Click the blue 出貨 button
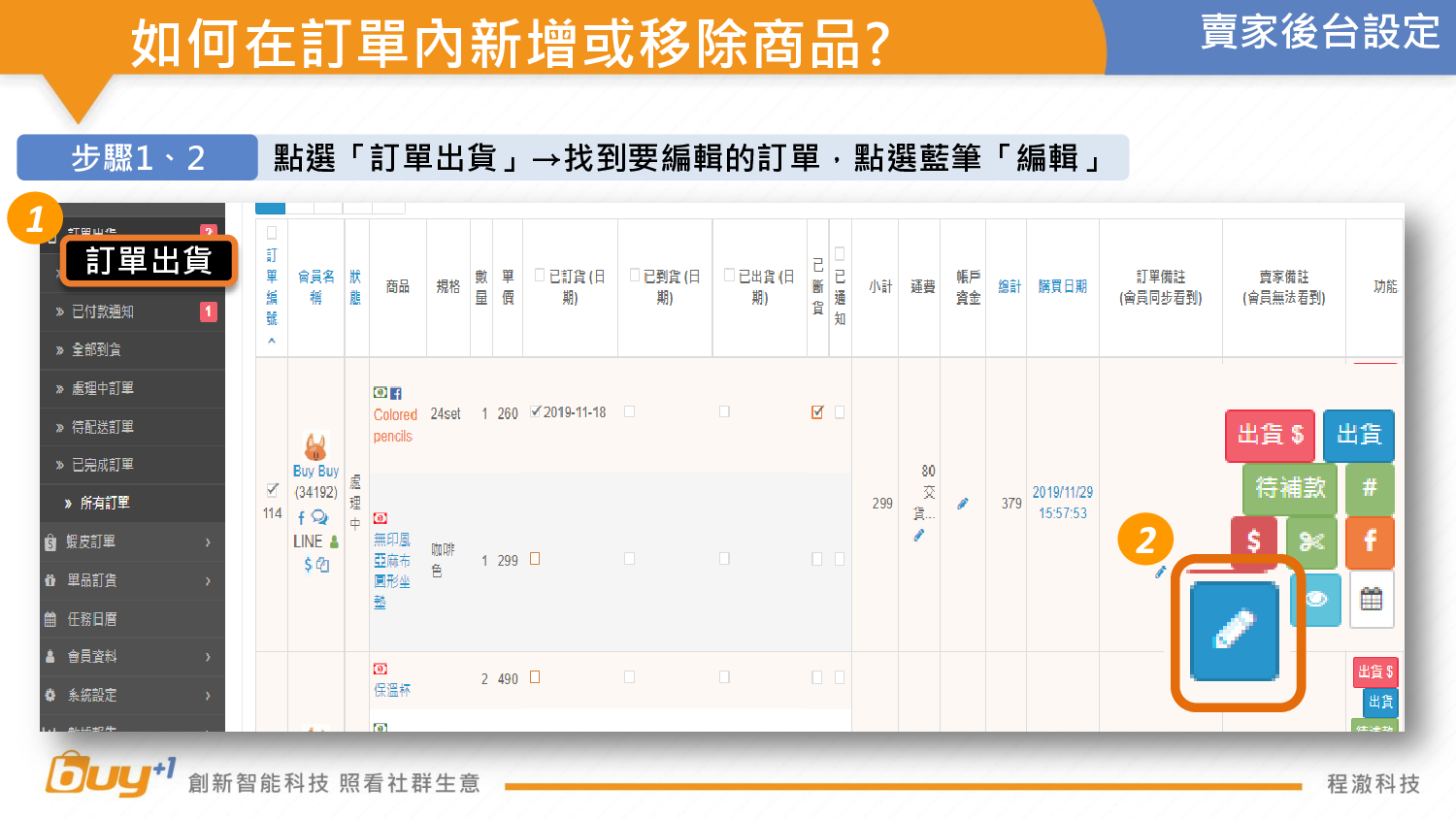Image resolution: width=1456 pixels, height=819 pixels. 1358,435
